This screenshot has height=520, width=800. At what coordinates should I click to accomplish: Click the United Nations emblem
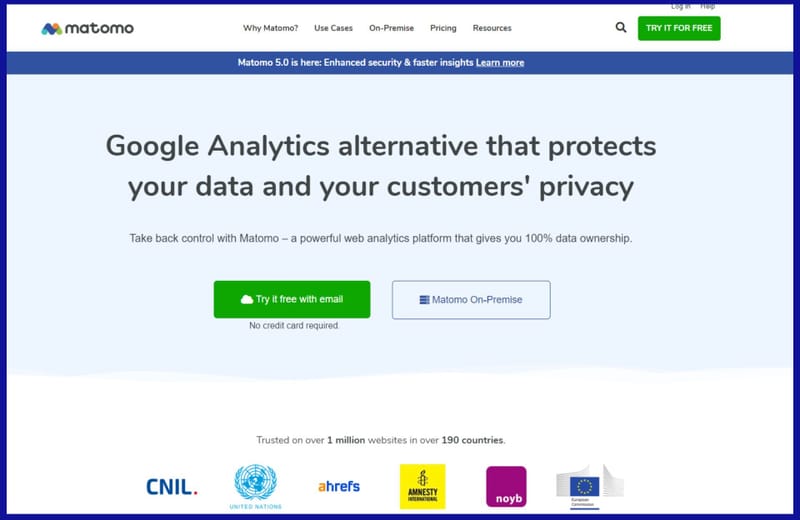(253, 486)
